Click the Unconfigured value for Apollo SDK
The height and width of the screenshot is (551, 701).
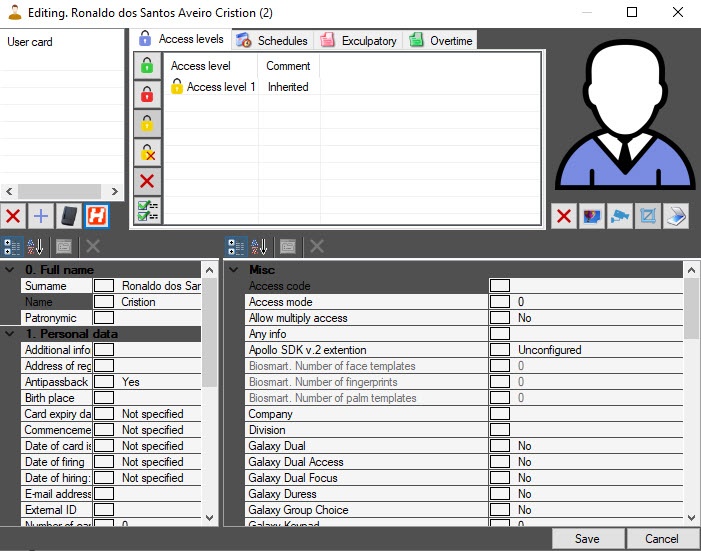click(549, 350)
